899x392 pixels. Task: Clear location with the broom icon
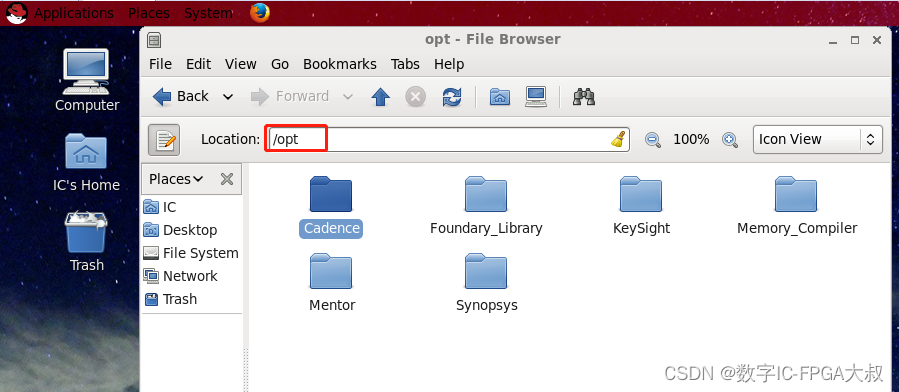[x=617, y=139]
